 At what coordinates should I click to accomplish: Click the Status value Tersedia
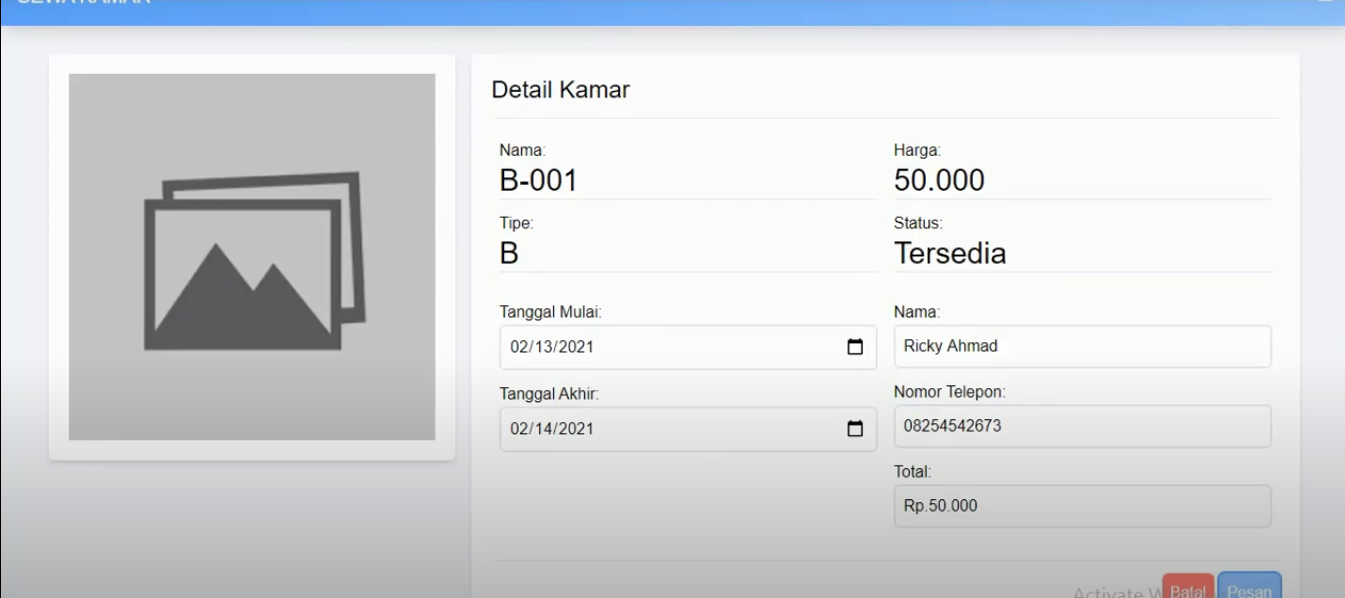point(949,253)
